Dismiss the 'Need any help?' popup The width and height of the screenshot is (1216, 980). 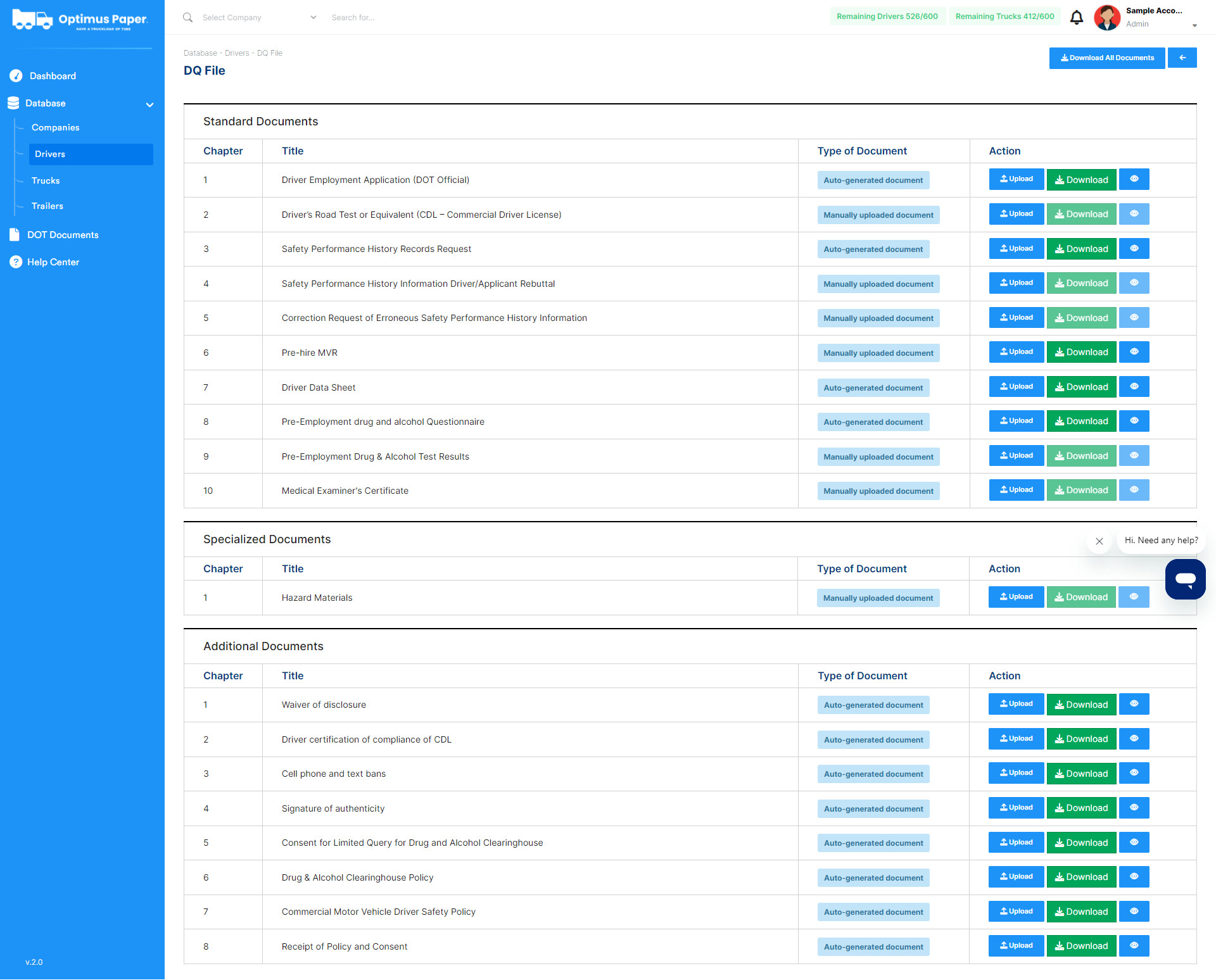(x=1099, y=541)
